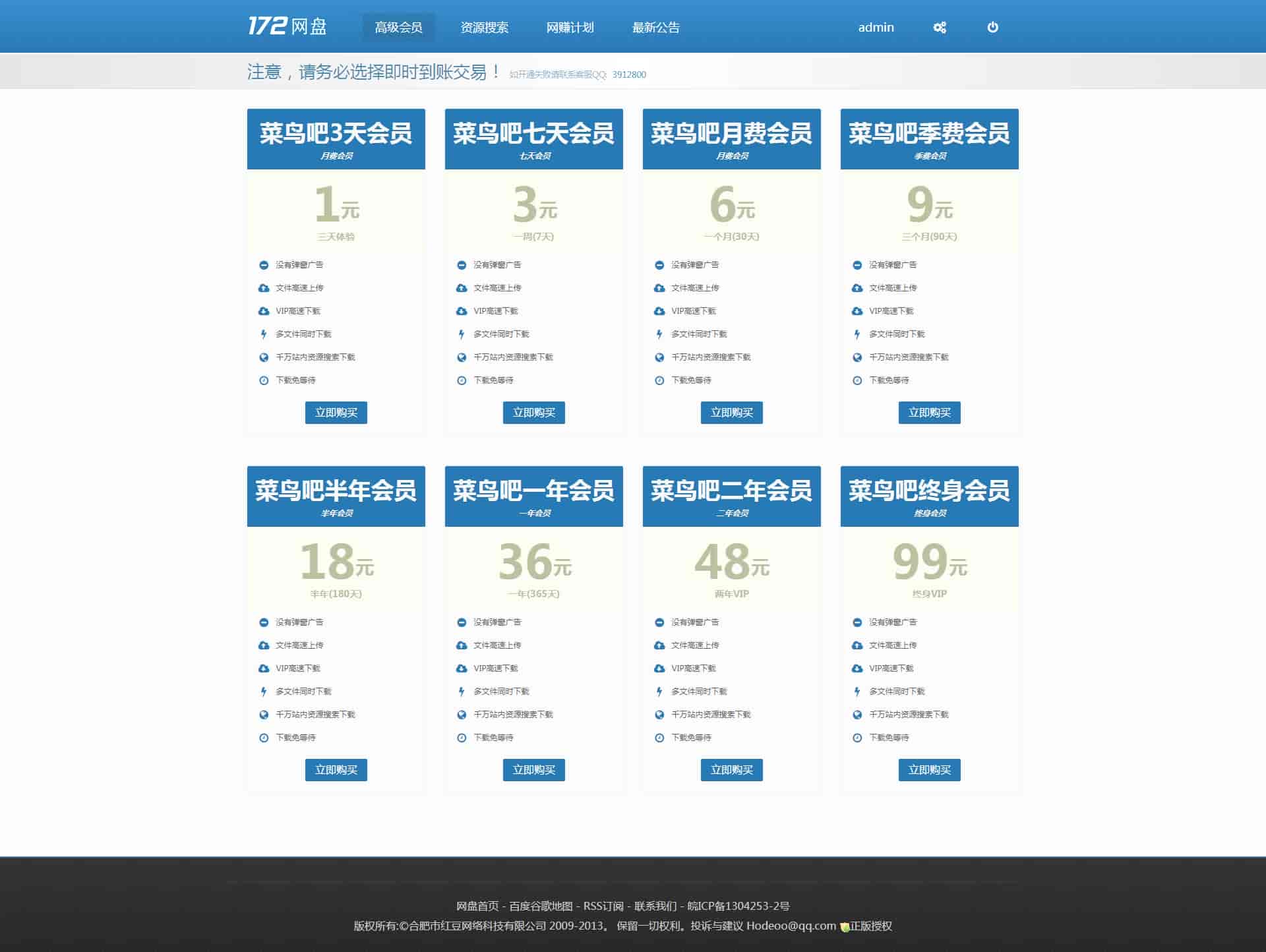Click 立即购买 for the 99元 lifetime plan
The height and width of the screenshot is (952, 1266).
coord(929,770)
